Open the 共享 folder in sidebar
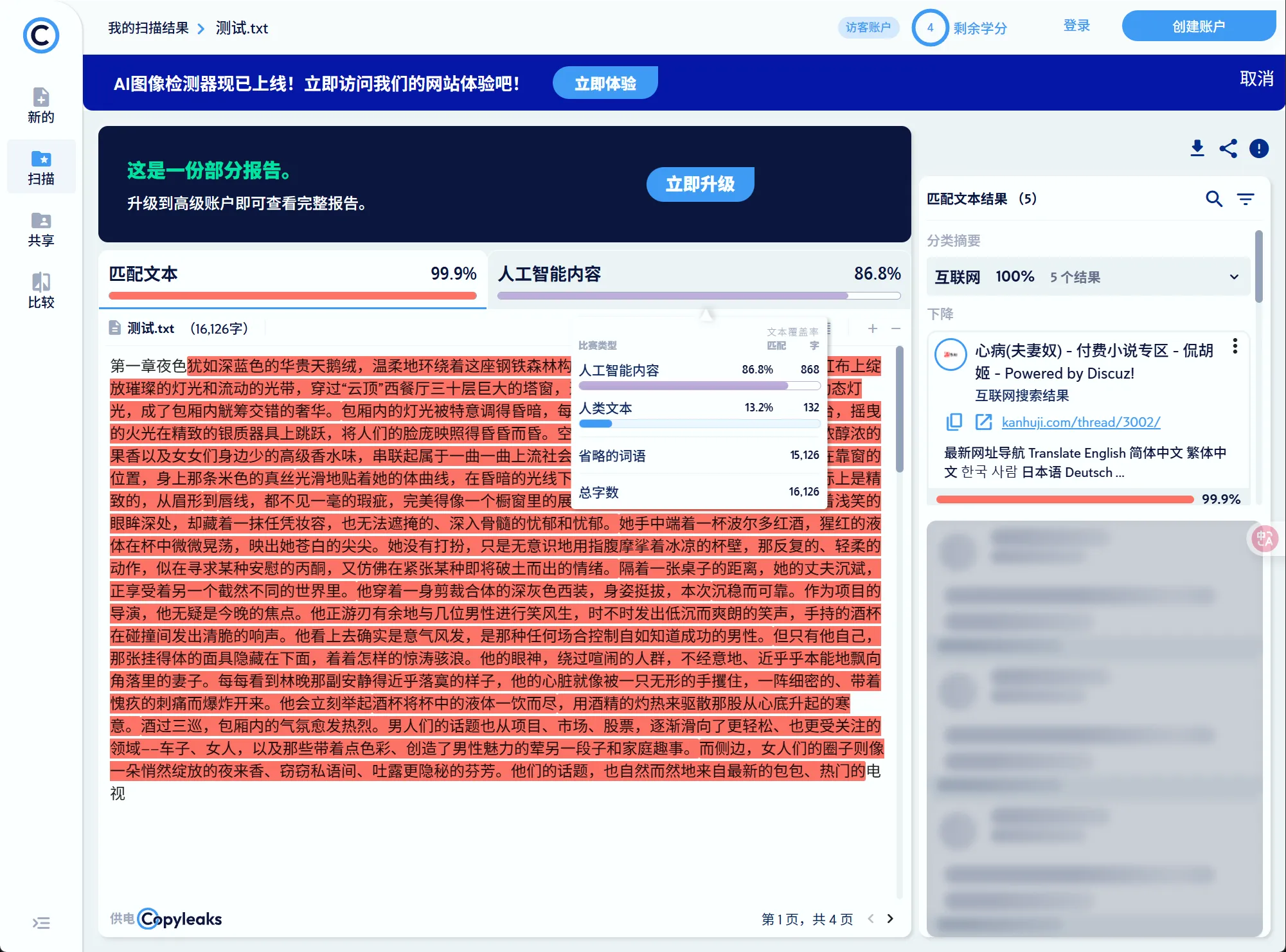Viewport: 1286px width, 952px height. pyautogui.click(x=41, y=229)
